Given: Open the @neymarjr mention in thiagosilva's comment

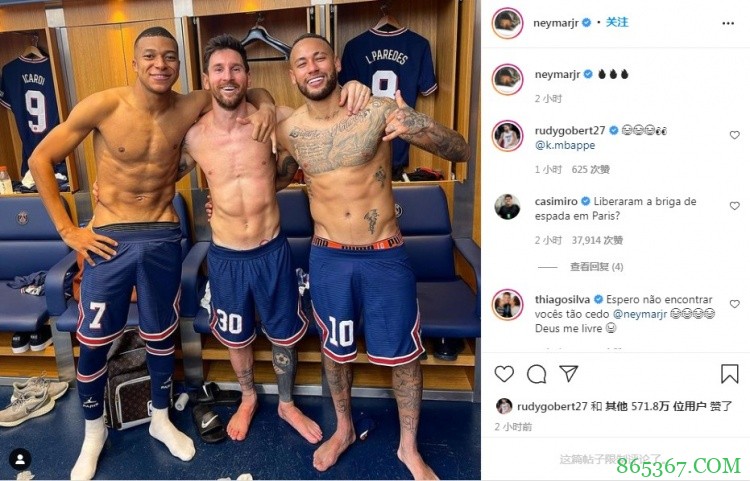Looking at the screenshot, I should [640, 314].
